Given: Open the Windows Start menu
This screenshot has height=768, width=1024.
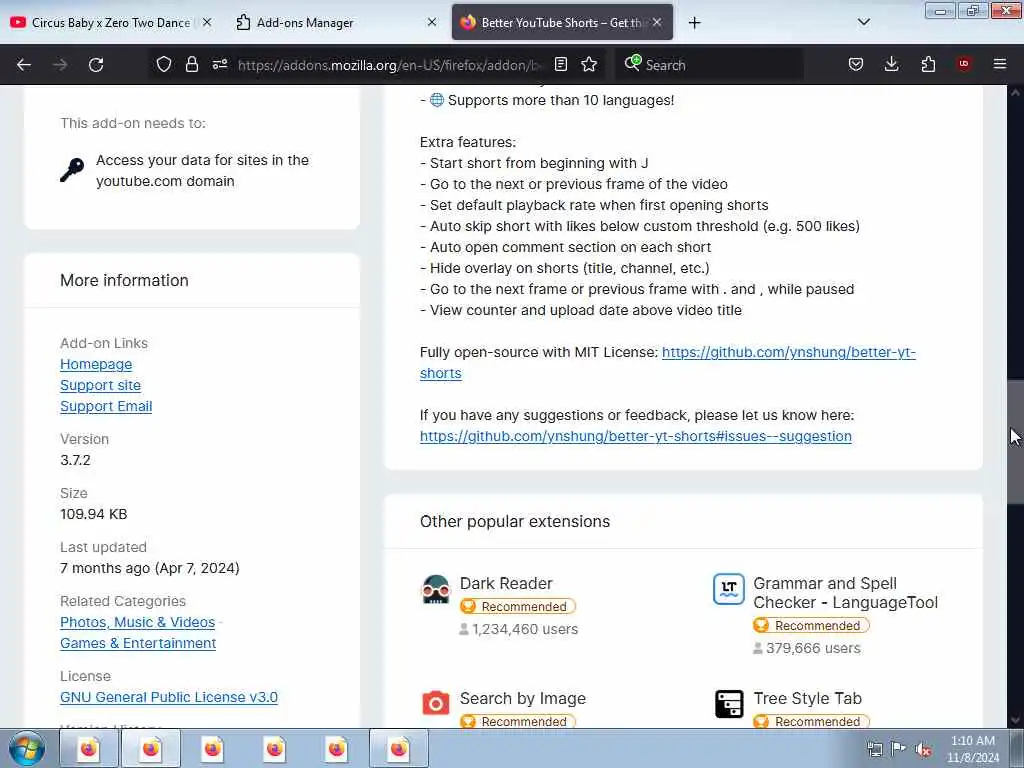Looking at the screenshot, I should tap(26, 749).
